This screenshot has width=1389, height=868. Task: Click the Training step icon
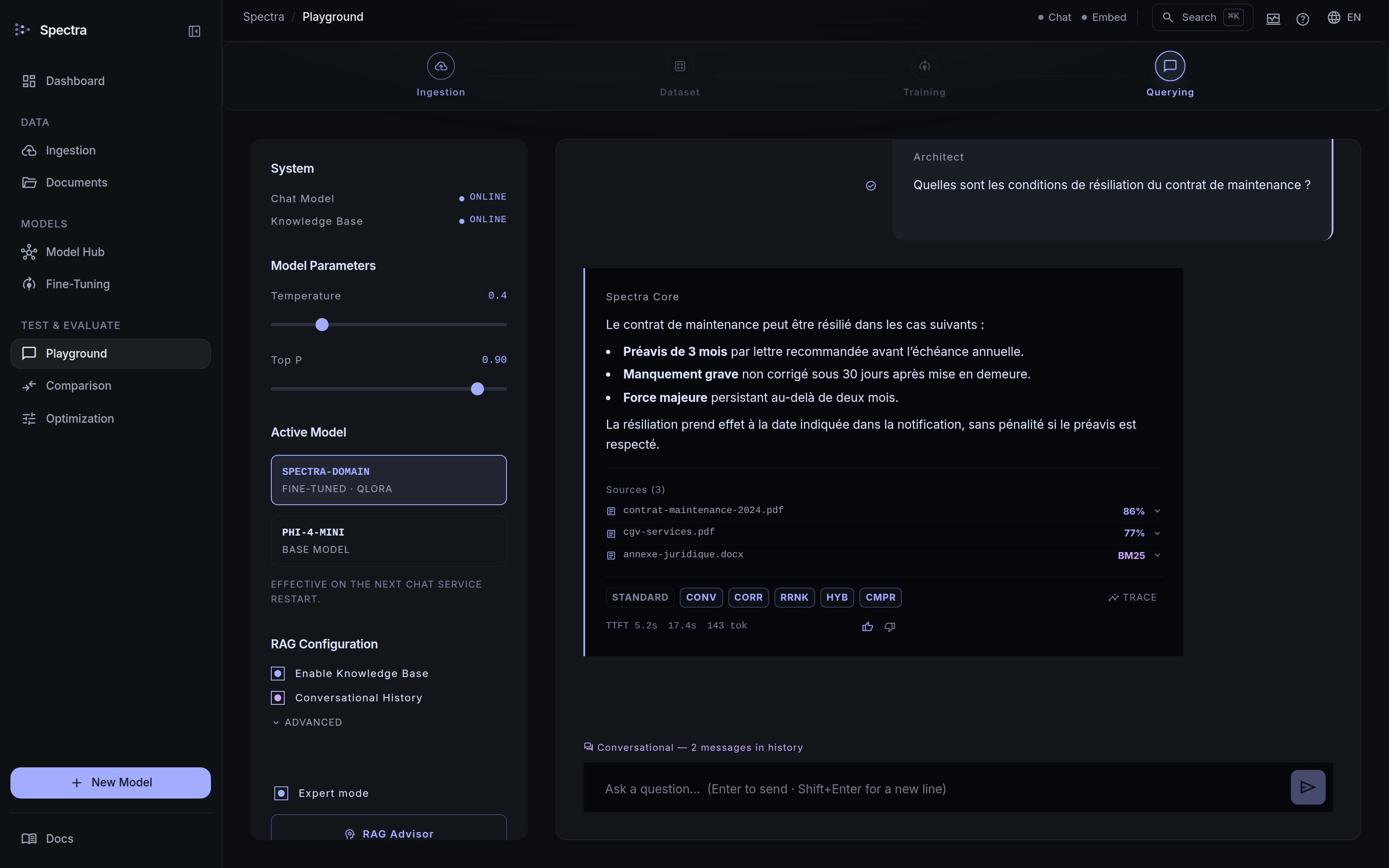[924, 66]
